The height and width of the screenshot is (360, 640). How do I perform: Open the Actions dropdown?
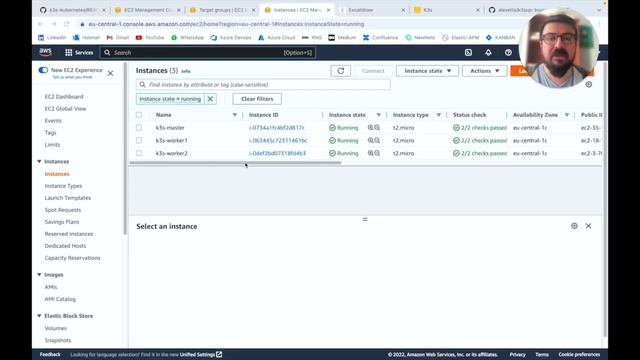click(x=484, y=71)
